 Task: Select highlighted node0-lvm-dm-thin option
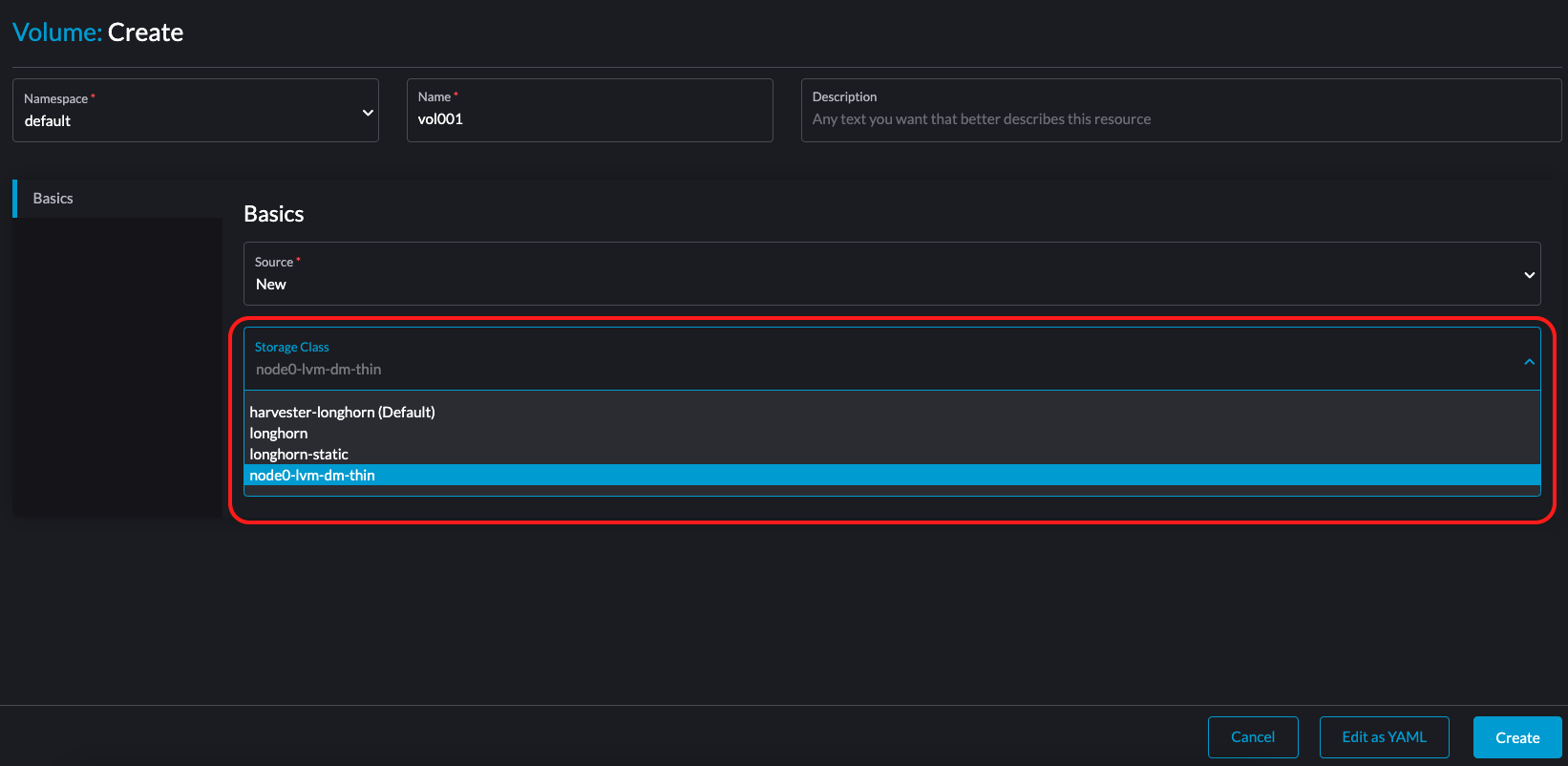(x=312, y=476)
